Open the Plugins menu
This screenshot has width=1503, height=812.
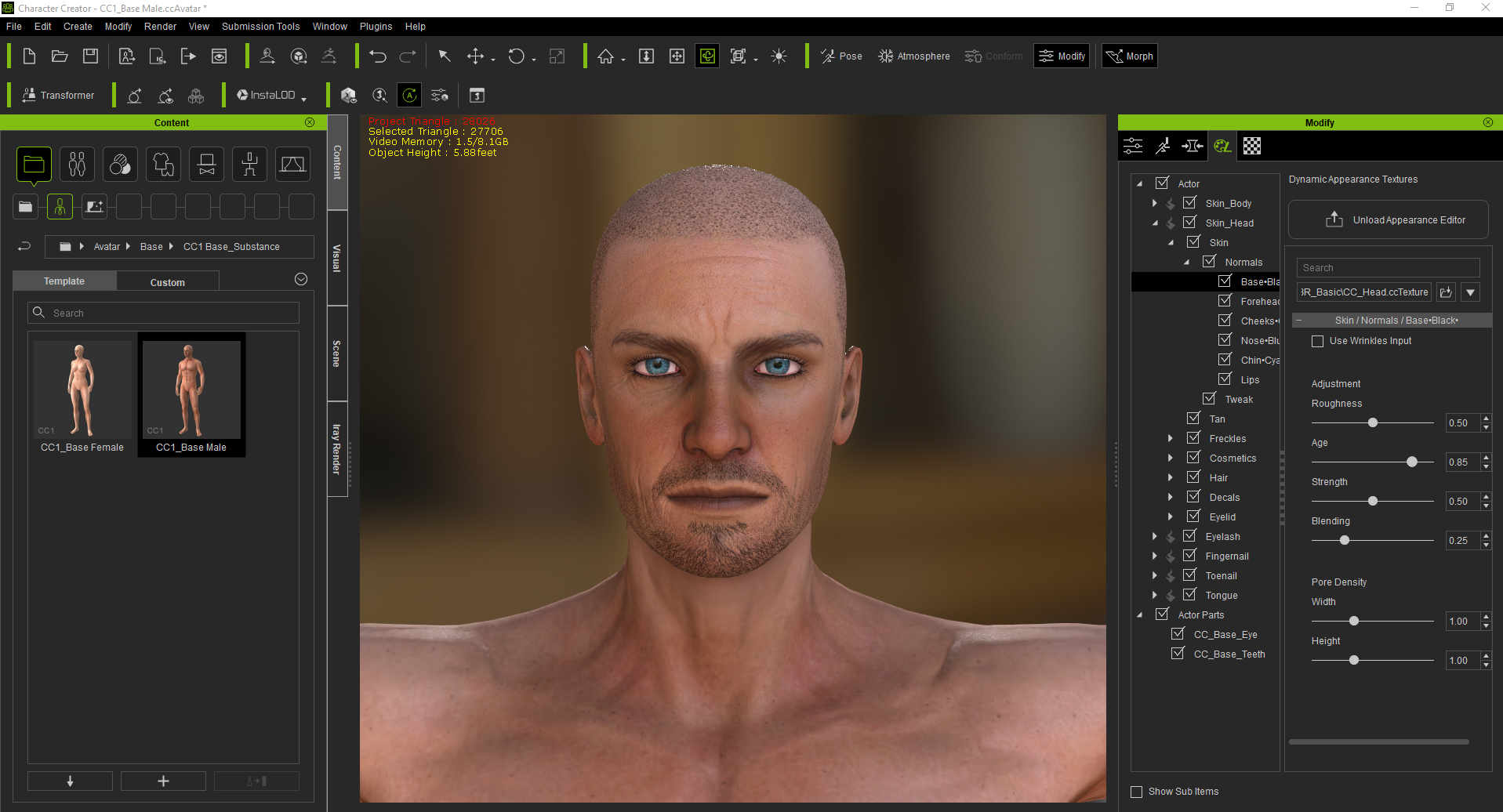pyautogui.click(x=376, y=27)
